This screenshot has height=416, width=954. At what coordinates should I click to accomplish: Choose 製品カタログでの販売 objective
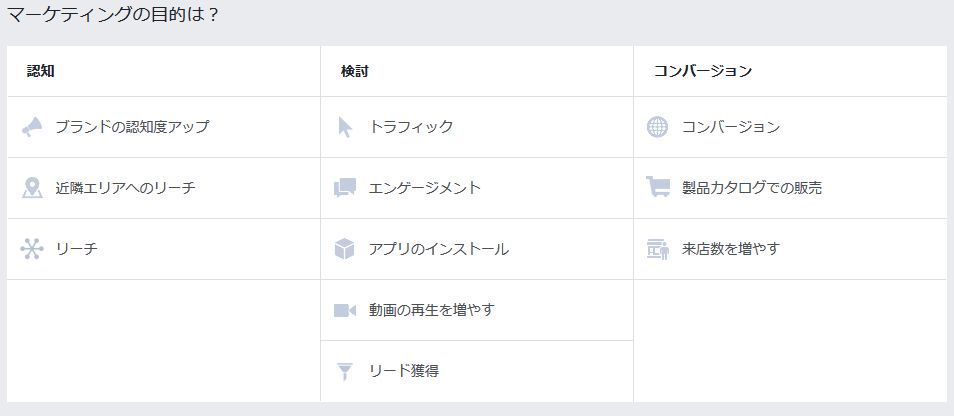(752, 188)
